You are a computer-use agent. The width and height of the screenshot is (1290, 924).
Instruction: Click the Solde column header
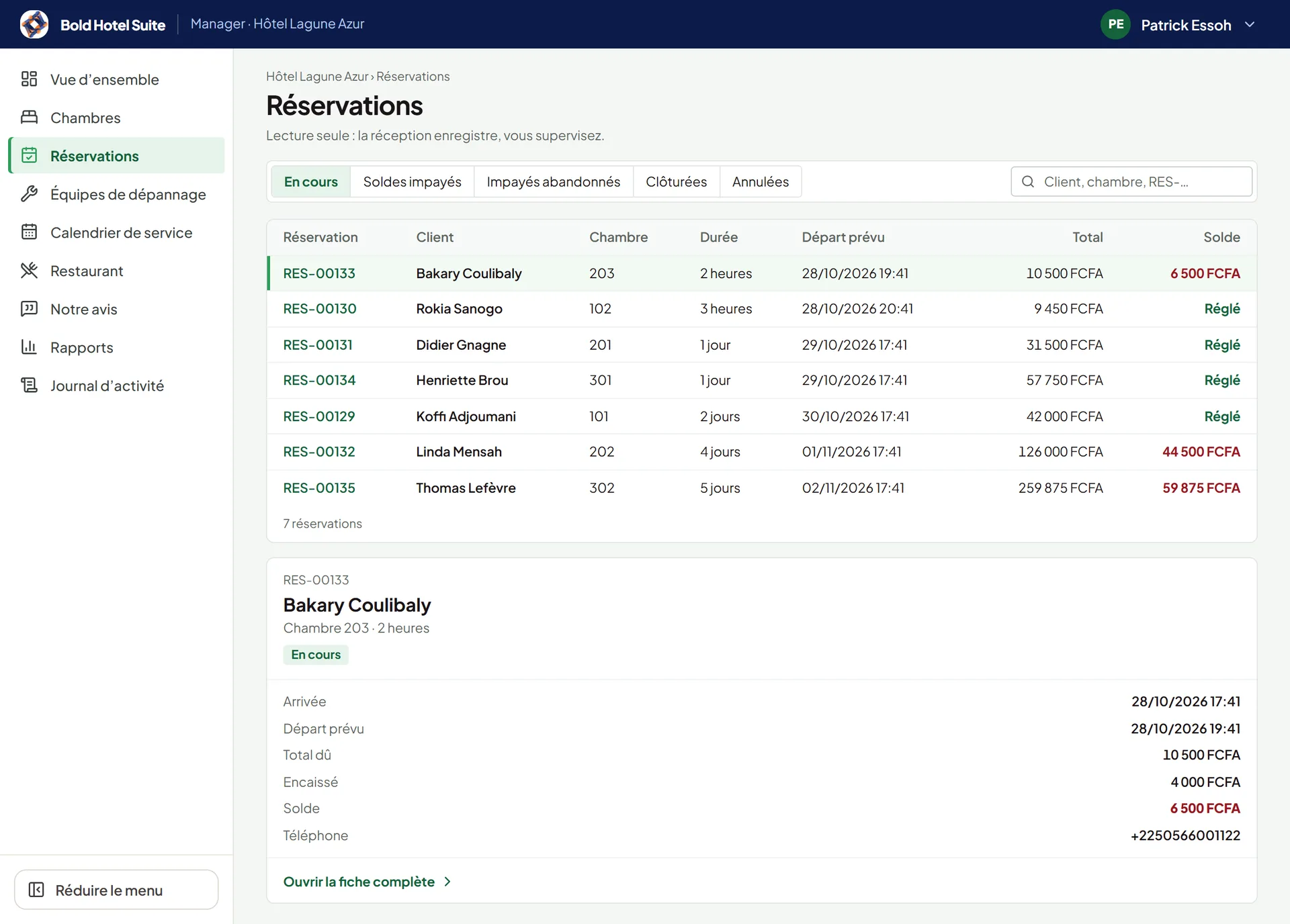(1221, 237)
